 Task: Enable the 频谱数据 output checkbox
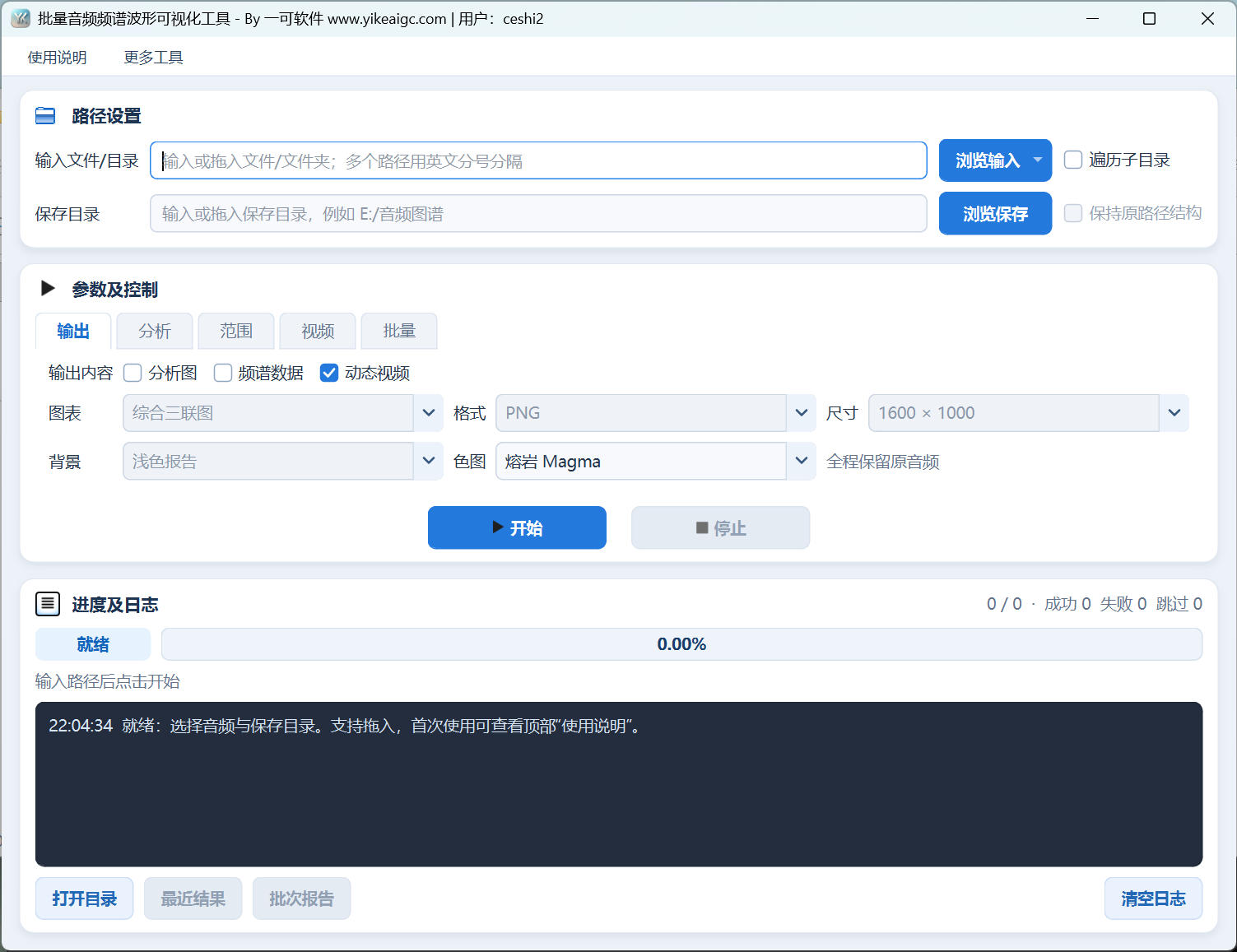coord(222,373)
